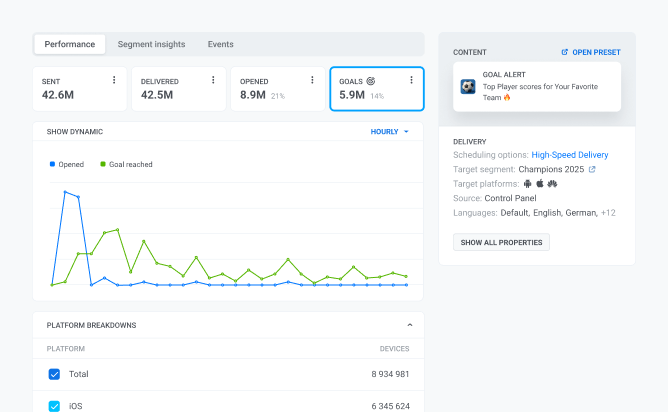Toggle the iOS platform checkbox

coord(55,406)
